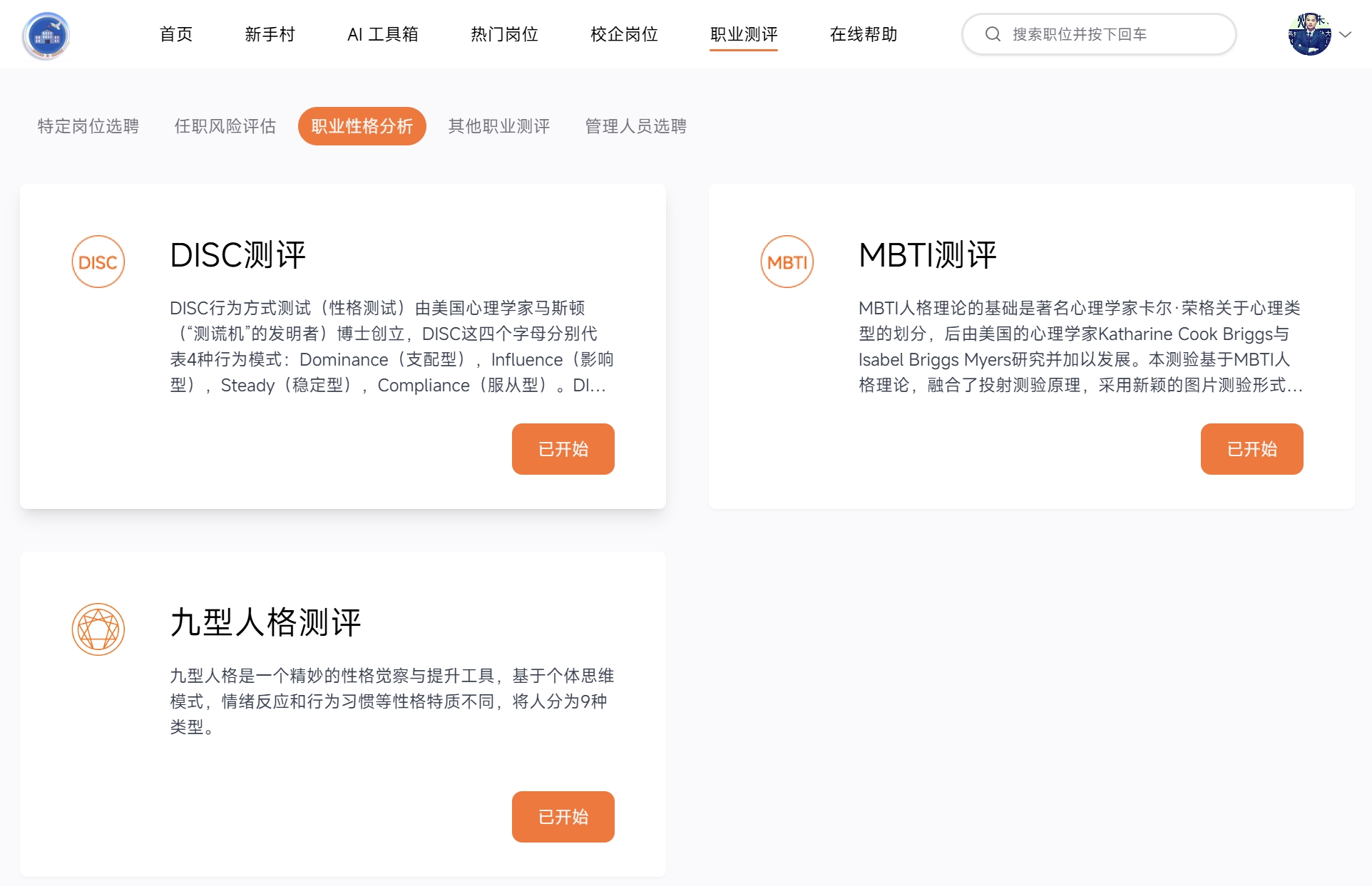Select the 职业性格分析 tab
The width and height of the screenshot is (1372, 886).
(x=362, y=126)
